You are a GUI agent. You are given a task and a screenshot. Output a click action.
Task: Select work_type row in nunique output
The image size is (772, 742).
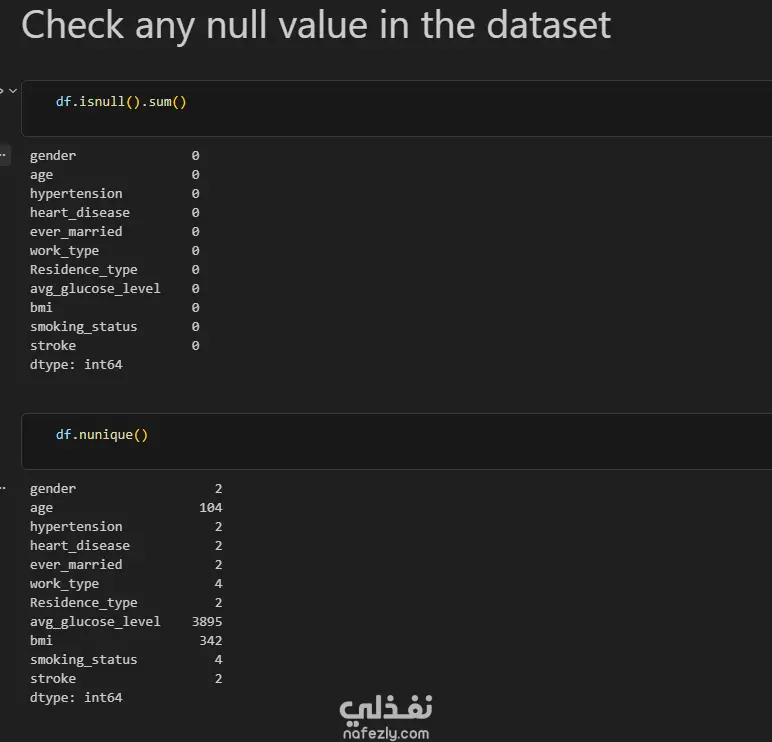click(x=126, y=583)
